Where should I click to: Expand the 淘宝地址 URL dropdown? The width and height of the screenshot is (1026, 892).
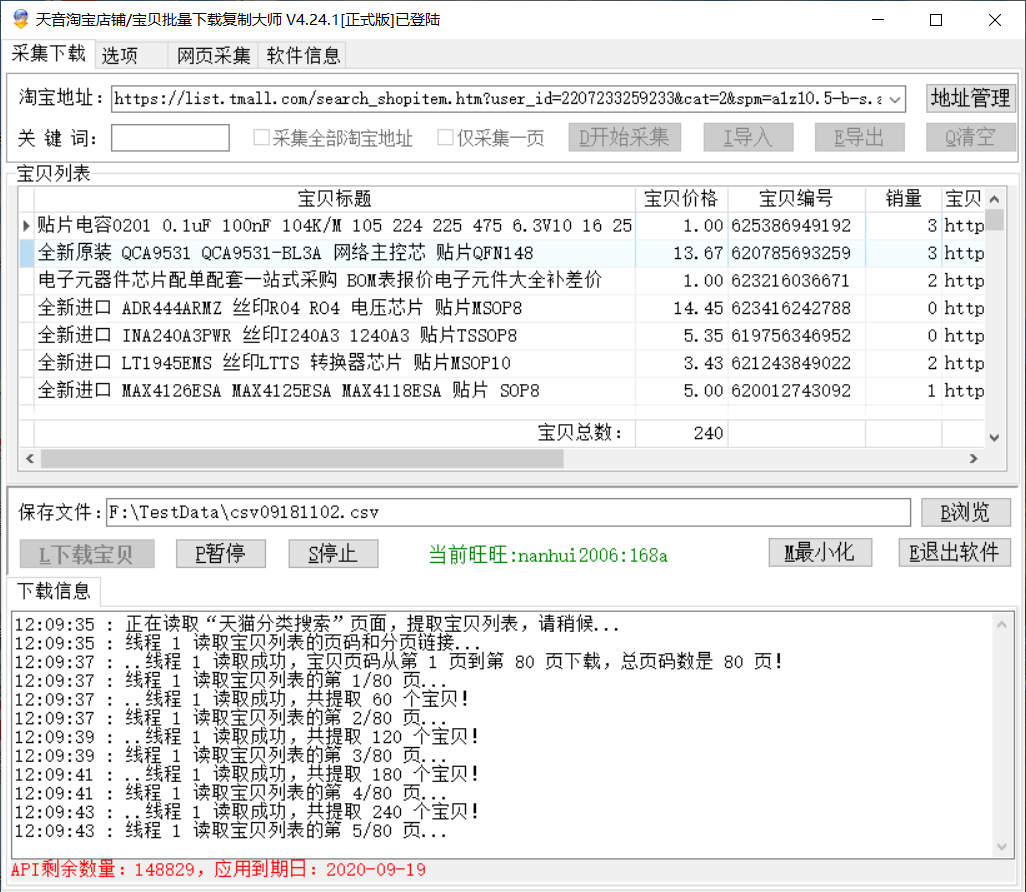coord(894,99)
